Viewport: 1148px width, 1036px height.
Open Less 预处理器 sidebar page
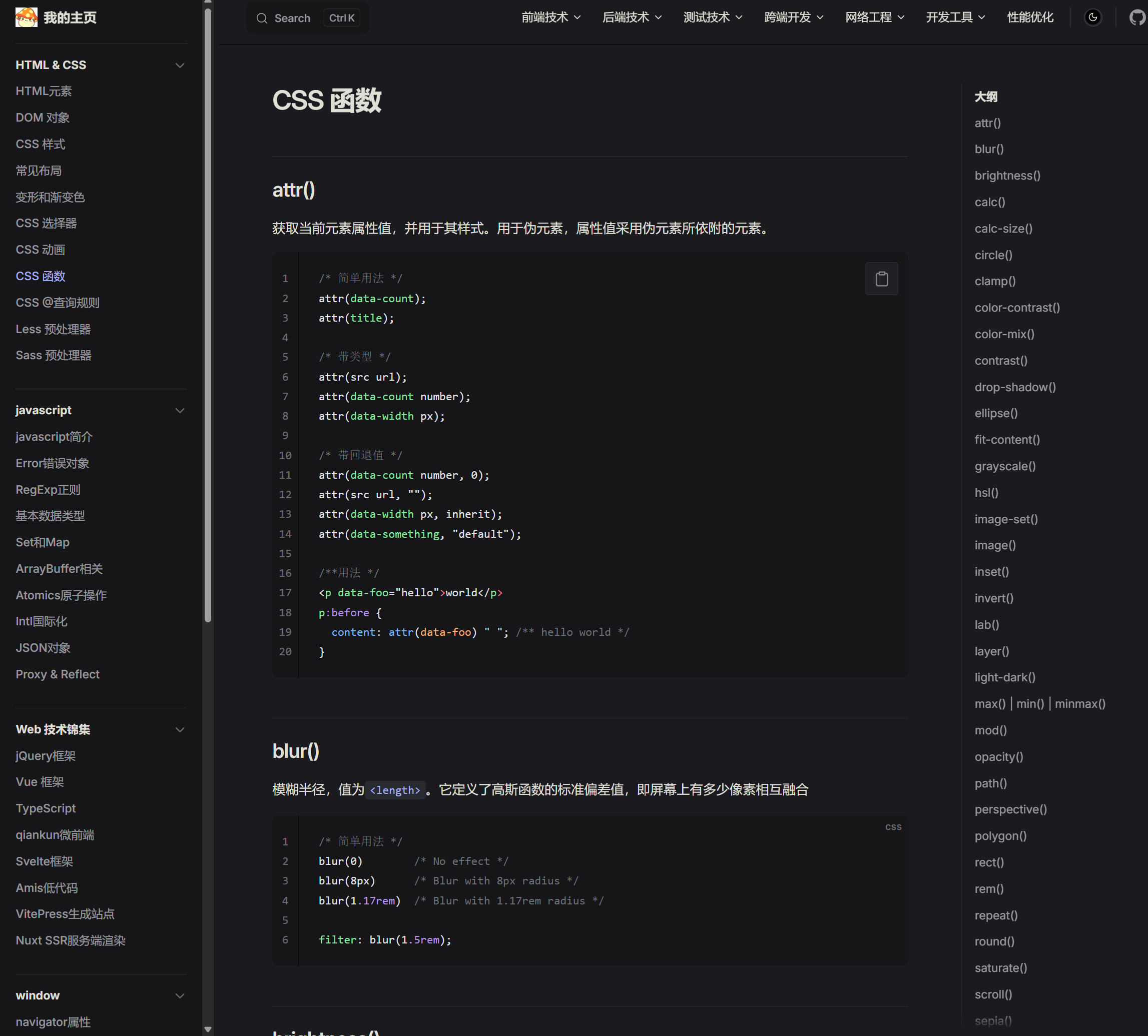click(53, 330)
